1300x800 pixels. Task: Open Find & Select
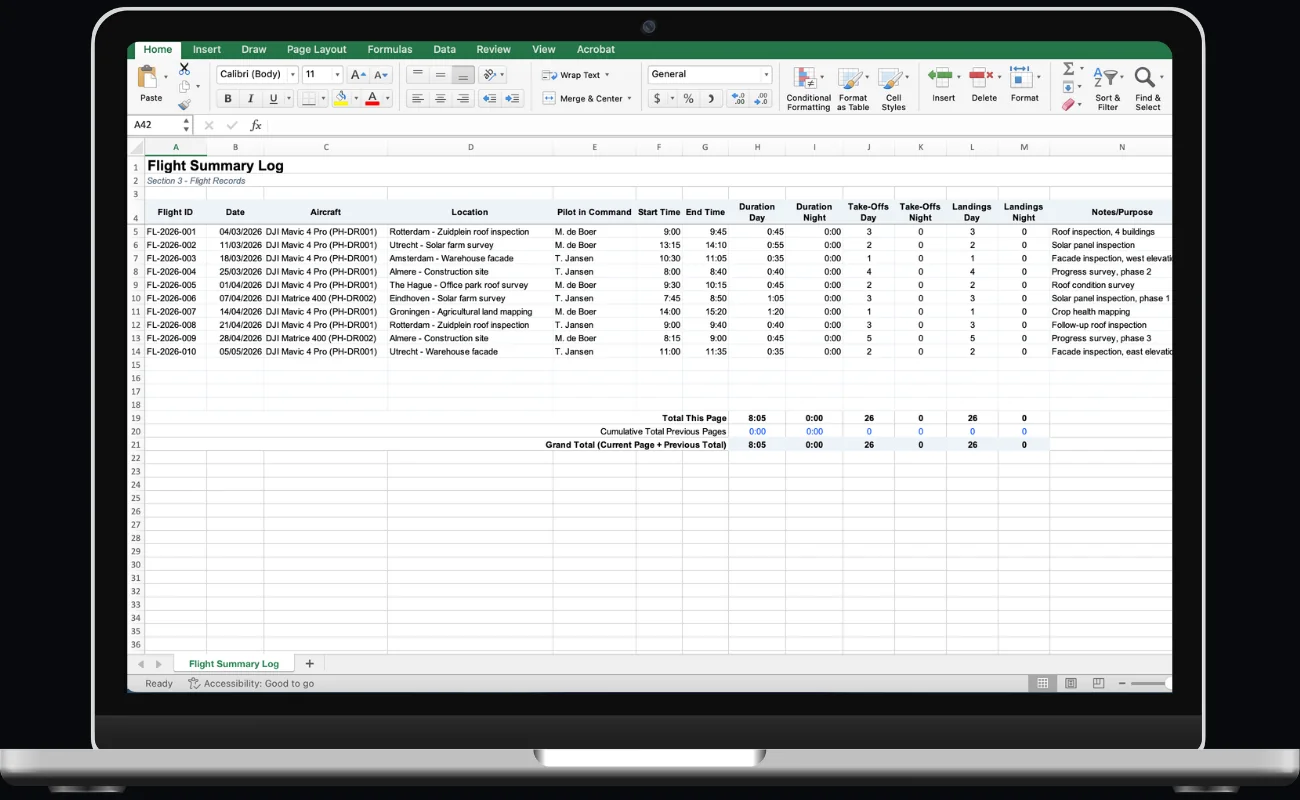coord(1147,88)
